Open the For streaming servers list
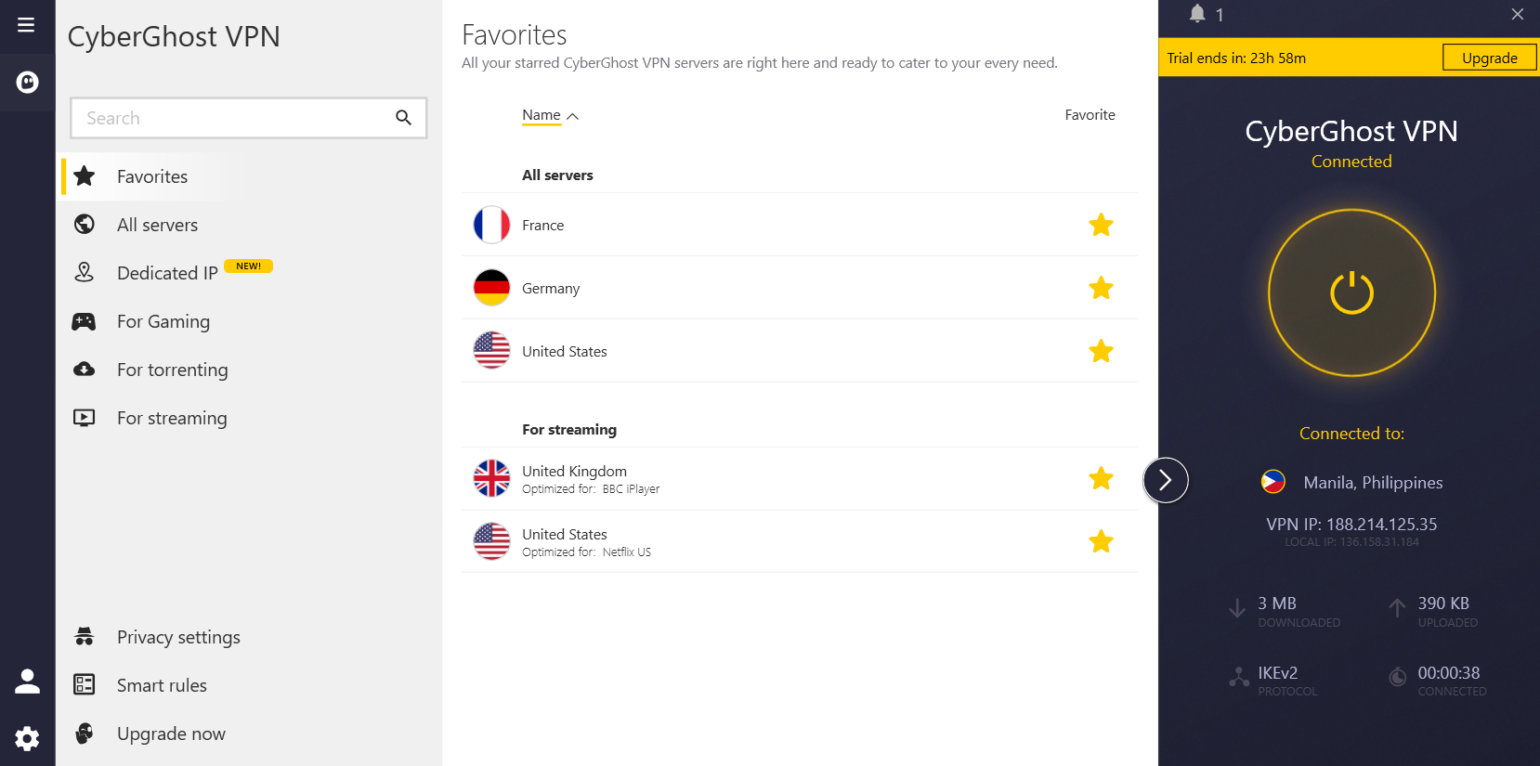The height and width of the screenshot is (766, 1540). point(170,417)
